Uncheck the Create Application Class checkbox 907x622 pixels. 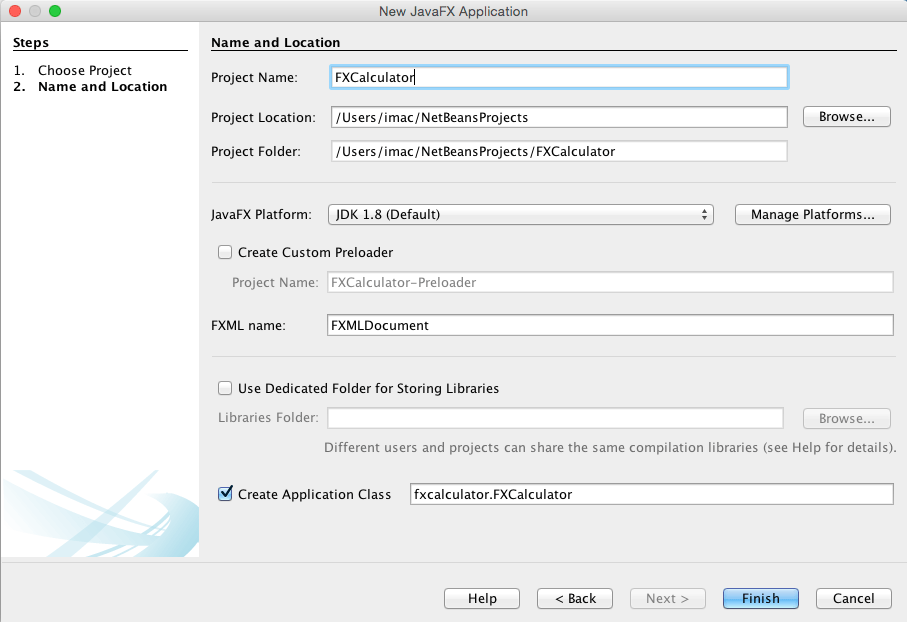click(x=225, y=494)
